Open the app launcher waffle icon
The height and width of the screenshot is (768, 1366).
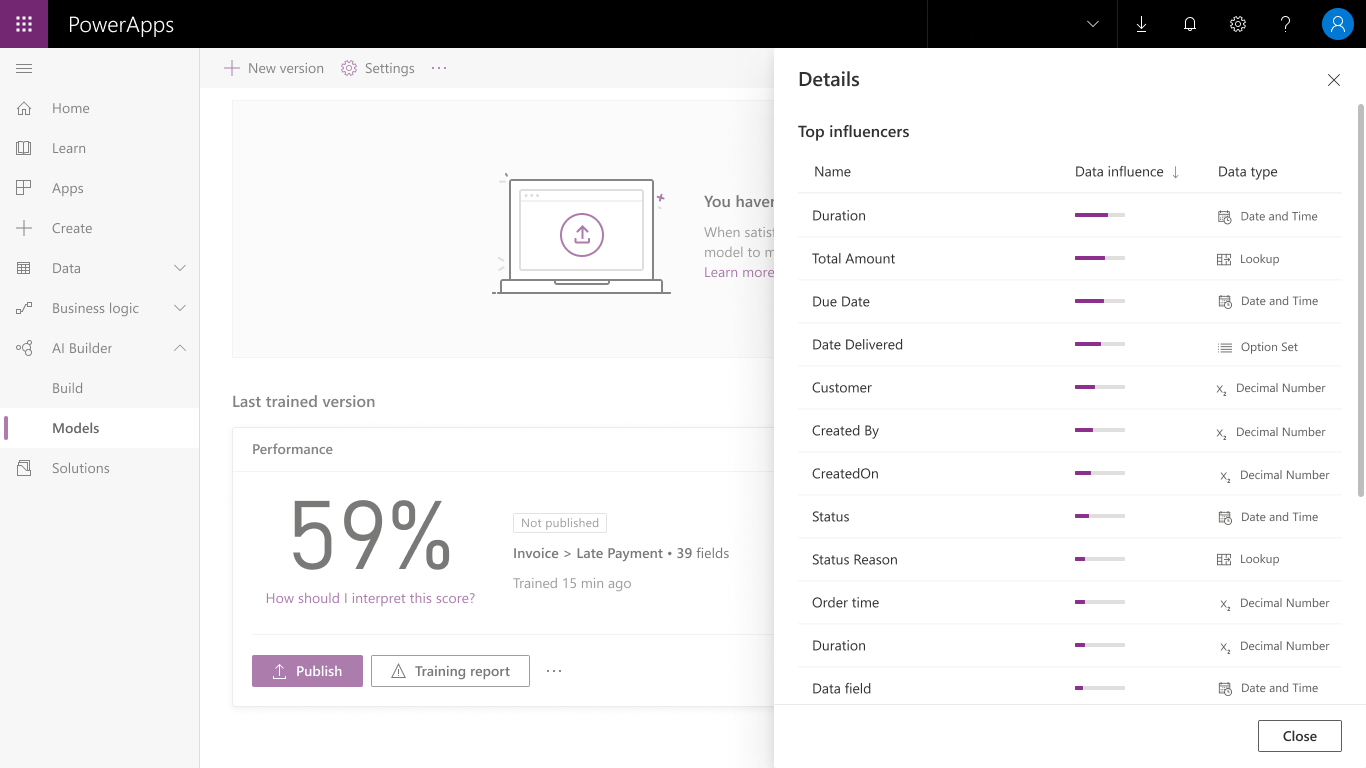tap(24, 24)
